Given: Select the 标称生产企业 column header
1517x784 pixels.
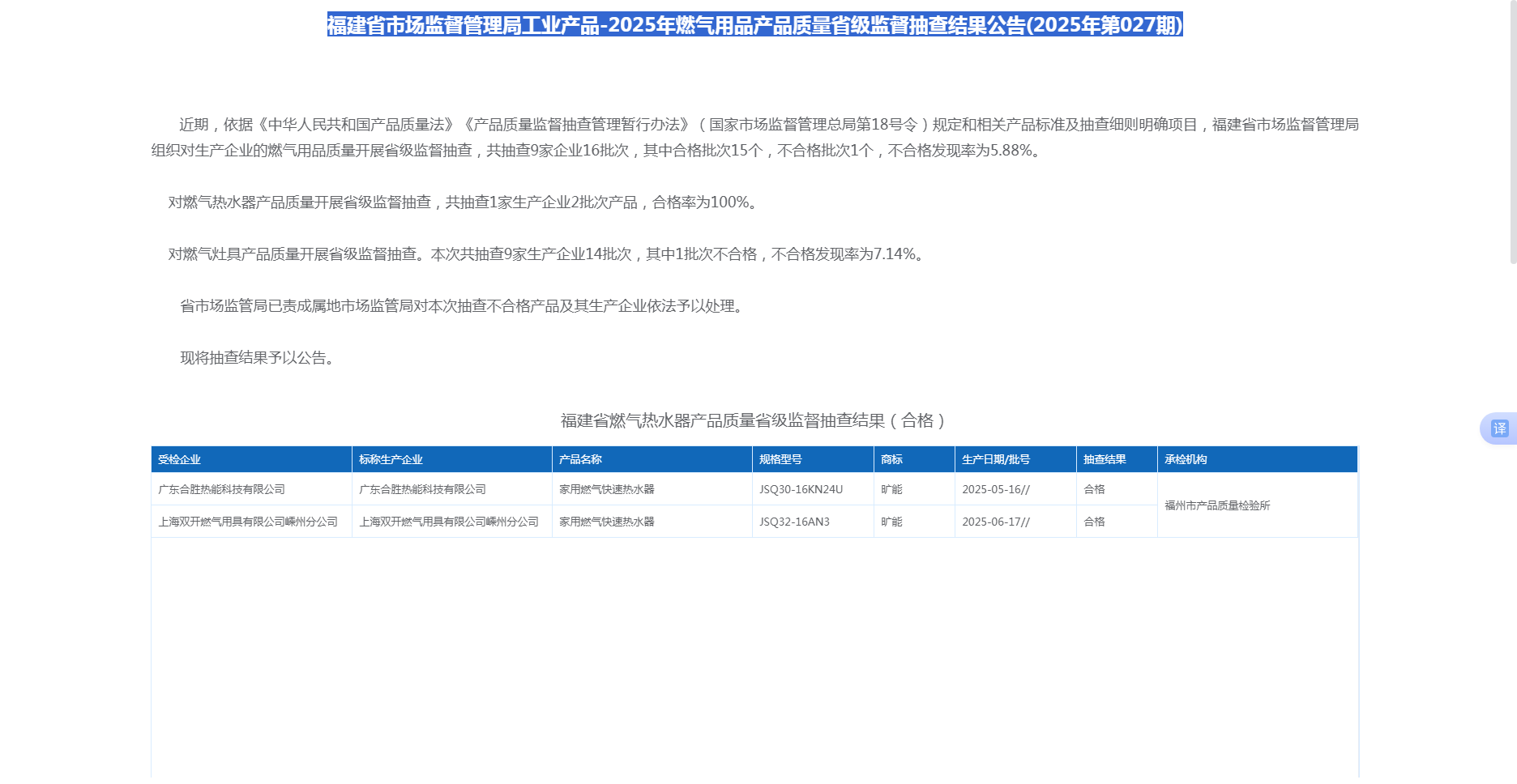Looking at the screenshot, I should [391, 459].
